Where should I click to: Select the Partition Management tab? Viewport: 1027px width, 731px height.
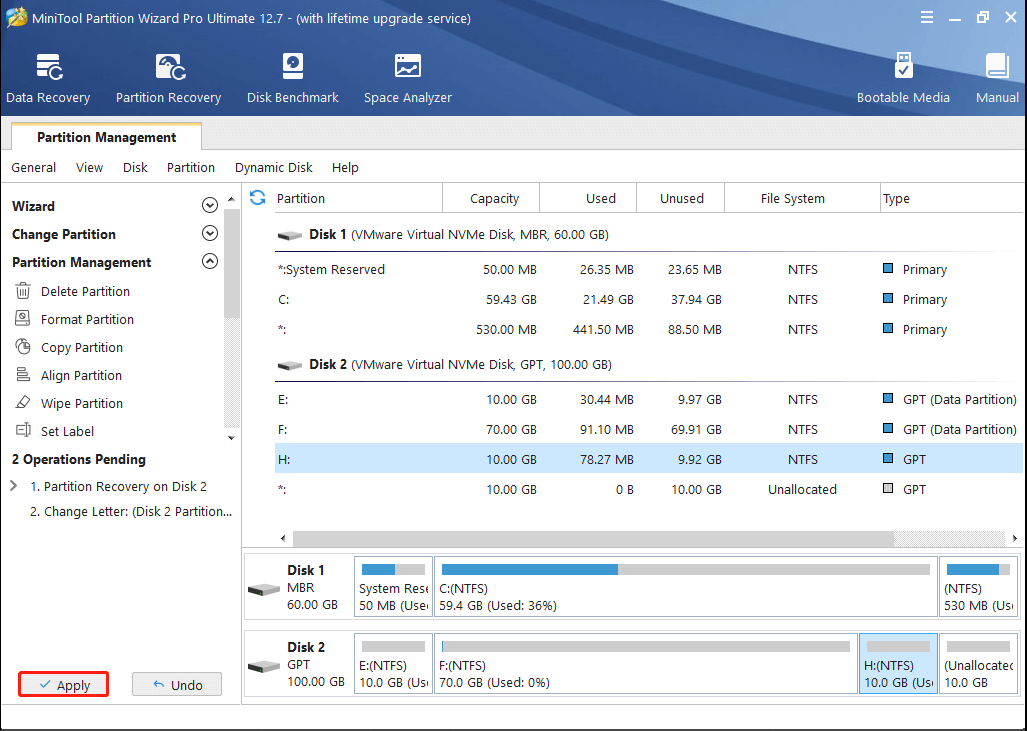click(106, 137)
